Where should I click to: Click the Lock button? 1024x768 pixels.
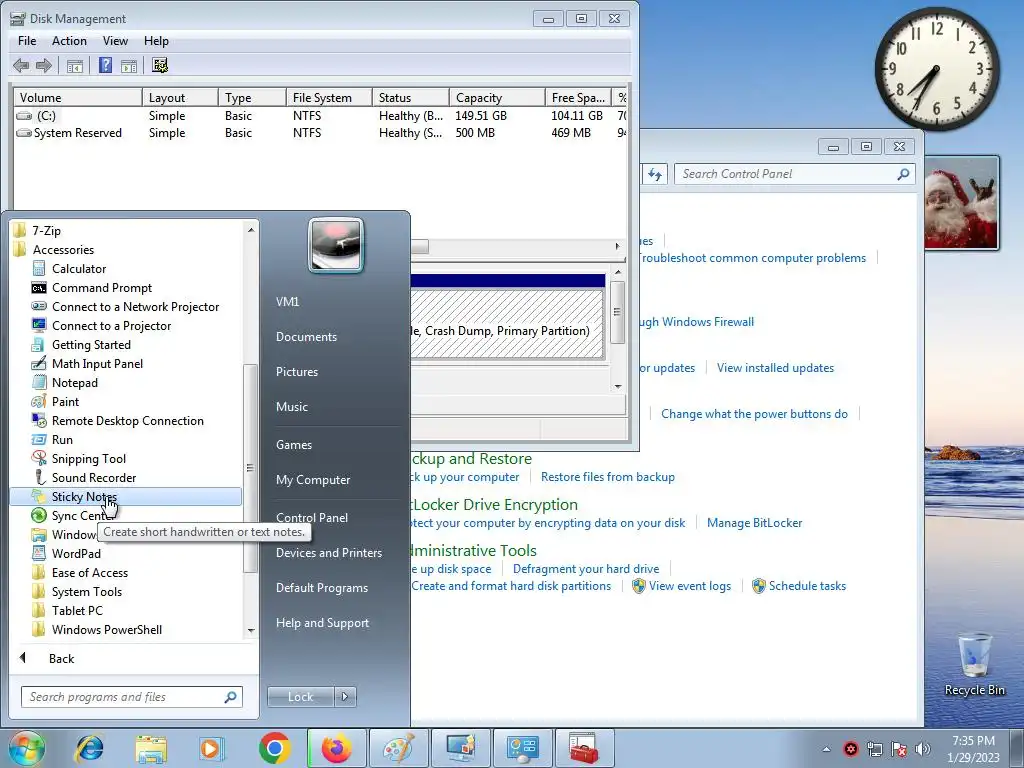tap(300, 697)
